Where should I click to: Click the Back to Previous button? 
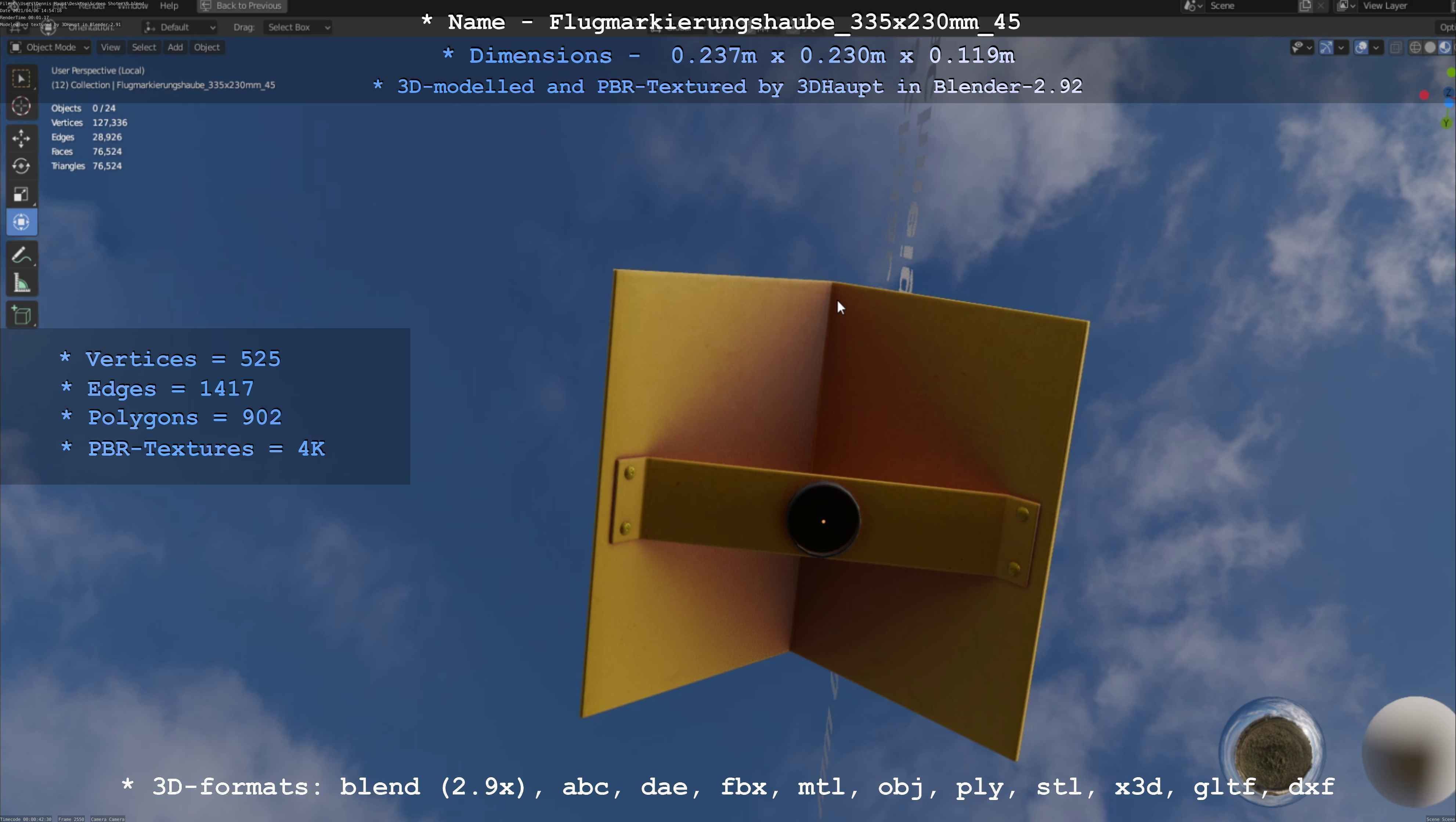[241, 6]
